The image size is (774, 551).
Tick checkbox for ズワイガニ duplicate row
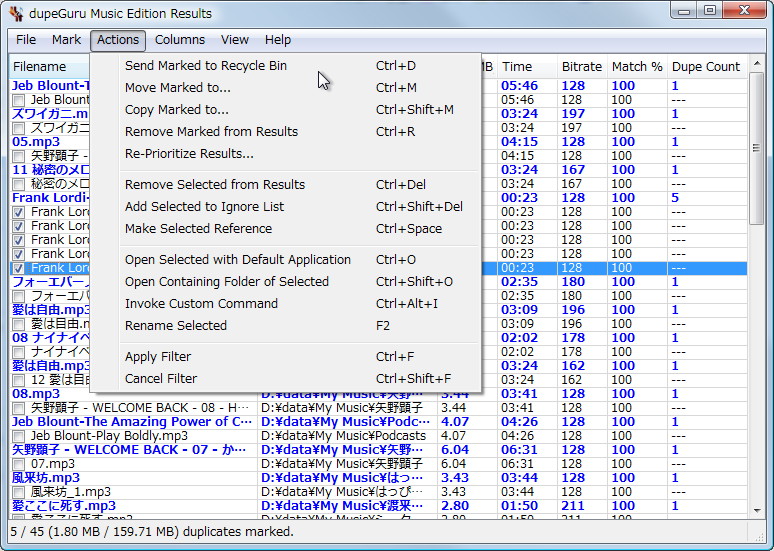tap(18, 128)
